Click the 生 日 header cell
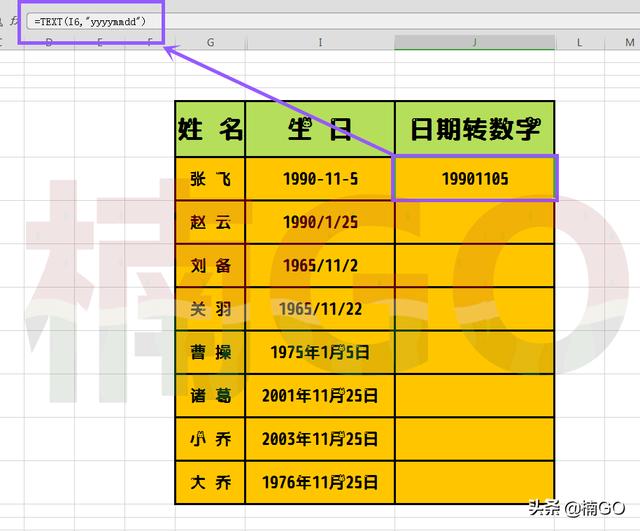Viewport: 640px width, 531px height. (x=320, y=129)
